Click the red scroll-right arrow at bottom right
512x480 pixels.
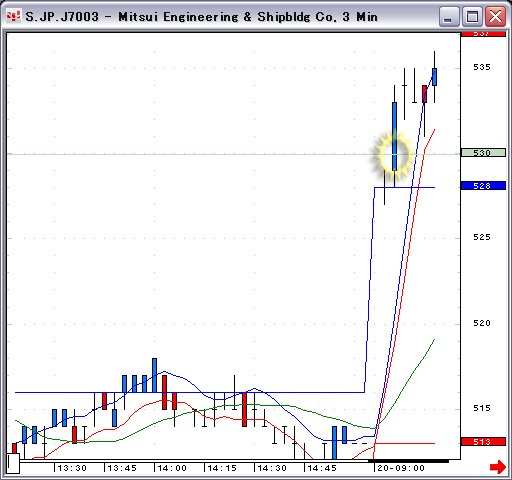tap(498, 467)
